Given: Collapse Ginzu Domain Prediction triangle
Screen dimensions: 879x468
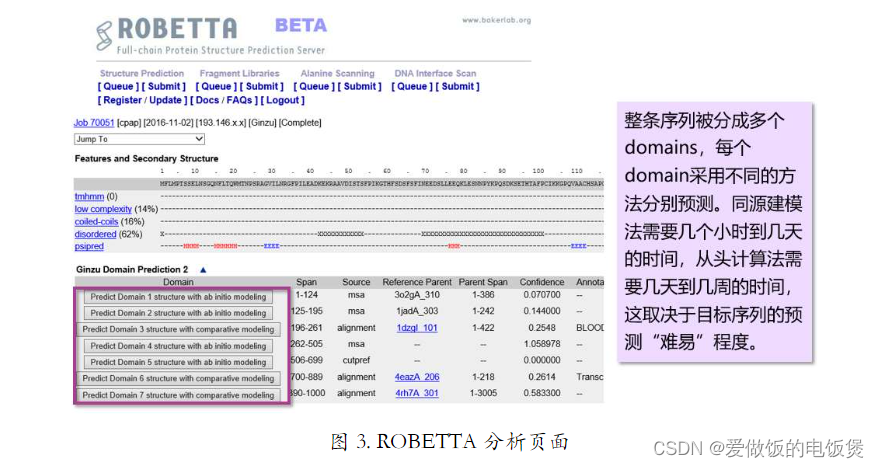Looking at the screenshot, I should 203,270.
